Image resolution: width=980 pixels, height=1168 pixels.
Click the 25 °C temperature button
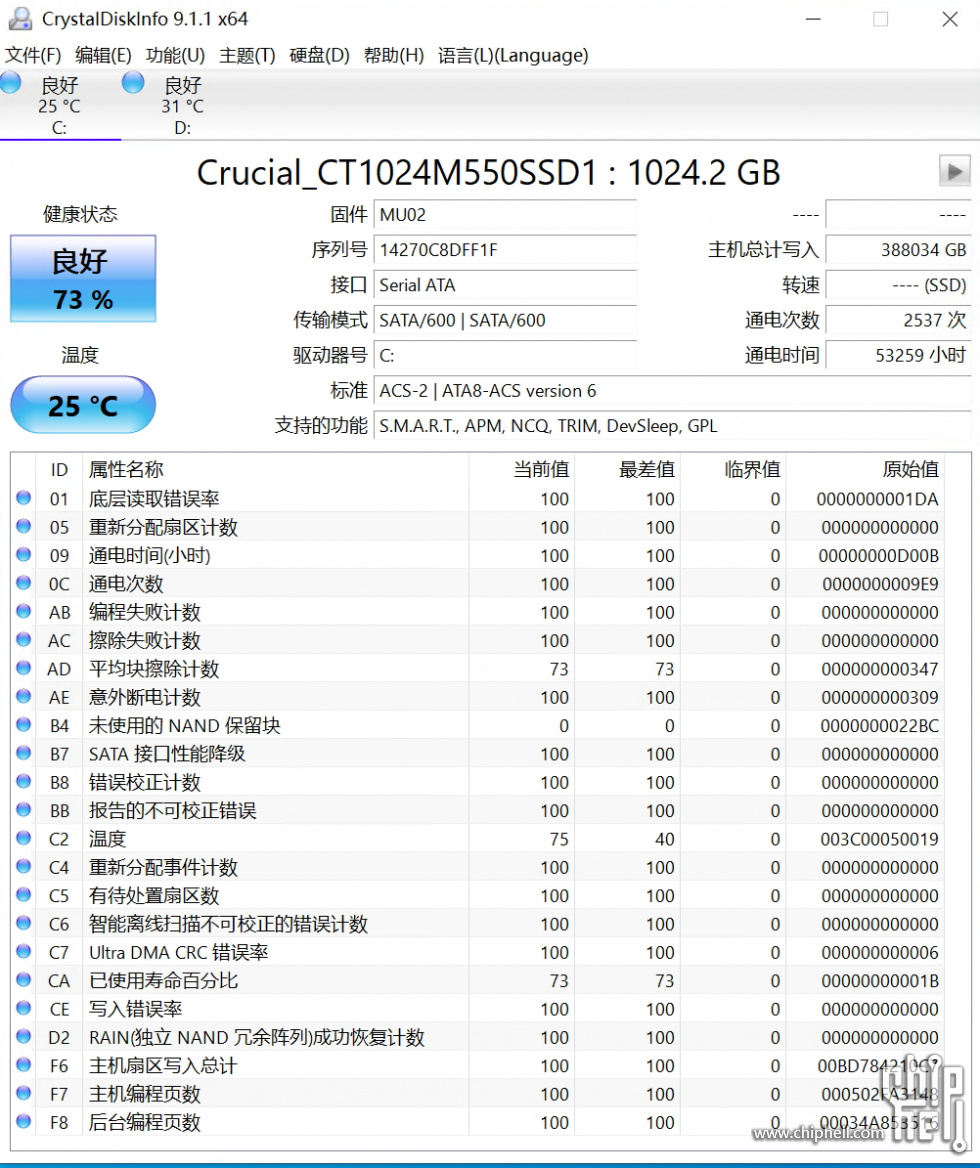83,404
